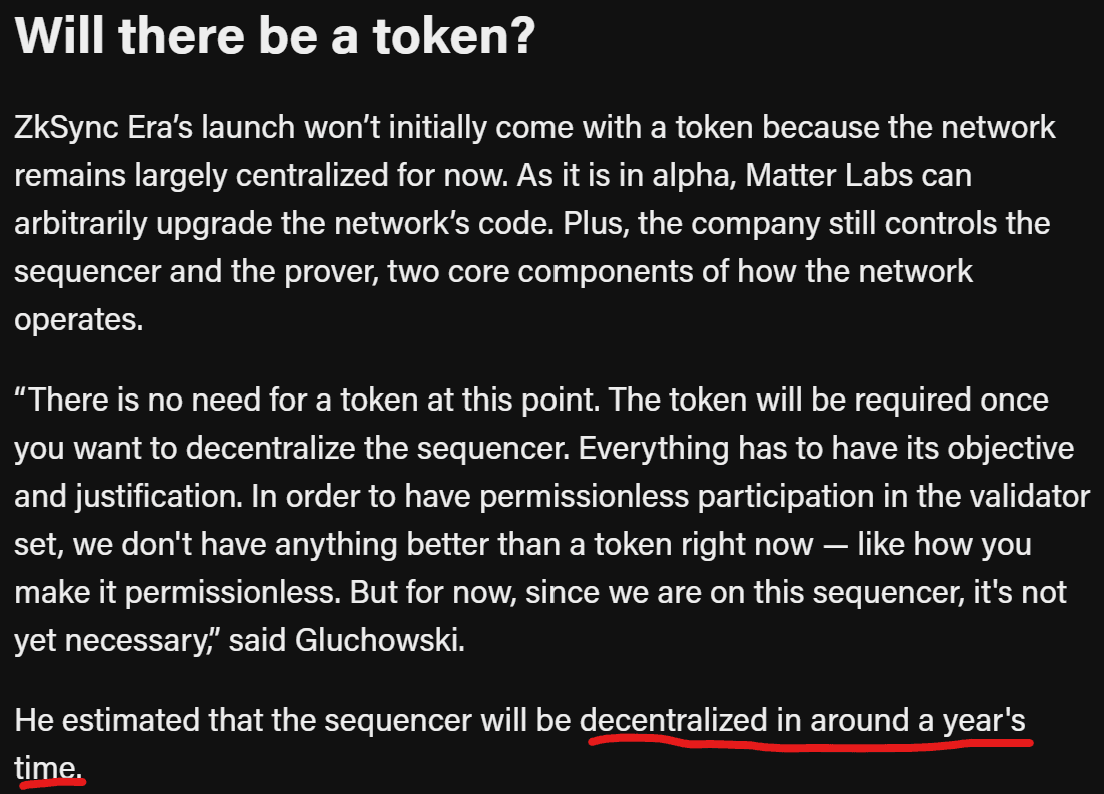Click the word "arbitrarily" in the first paragraph

point(80,225)
